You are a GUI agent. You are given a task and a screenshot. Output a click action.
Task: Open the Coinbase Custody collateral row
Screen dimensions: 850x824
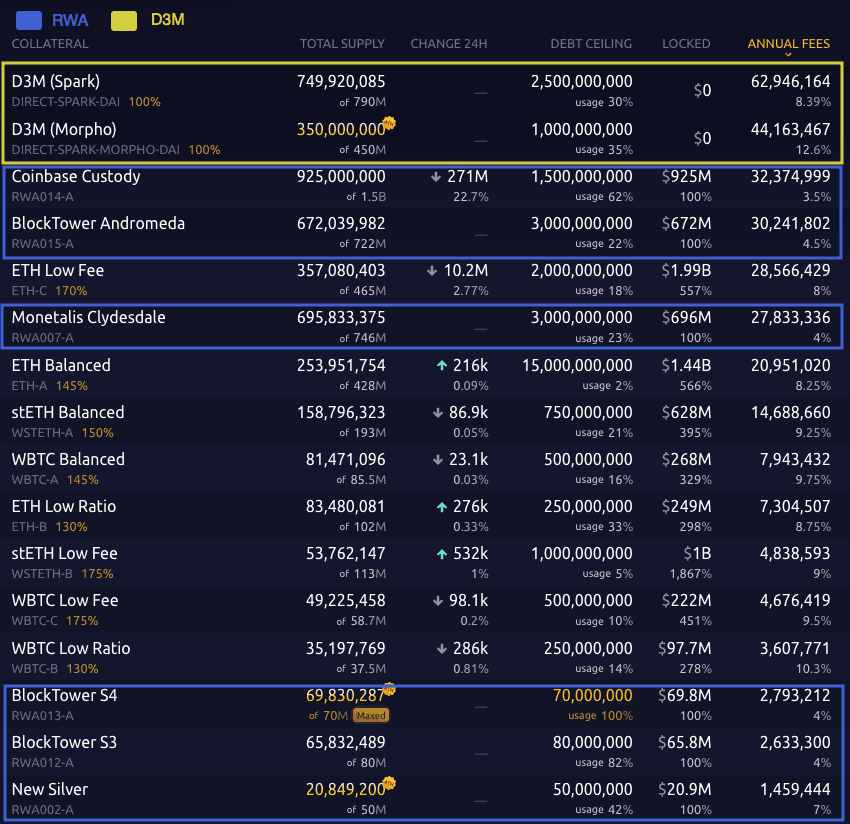(76, 177)
